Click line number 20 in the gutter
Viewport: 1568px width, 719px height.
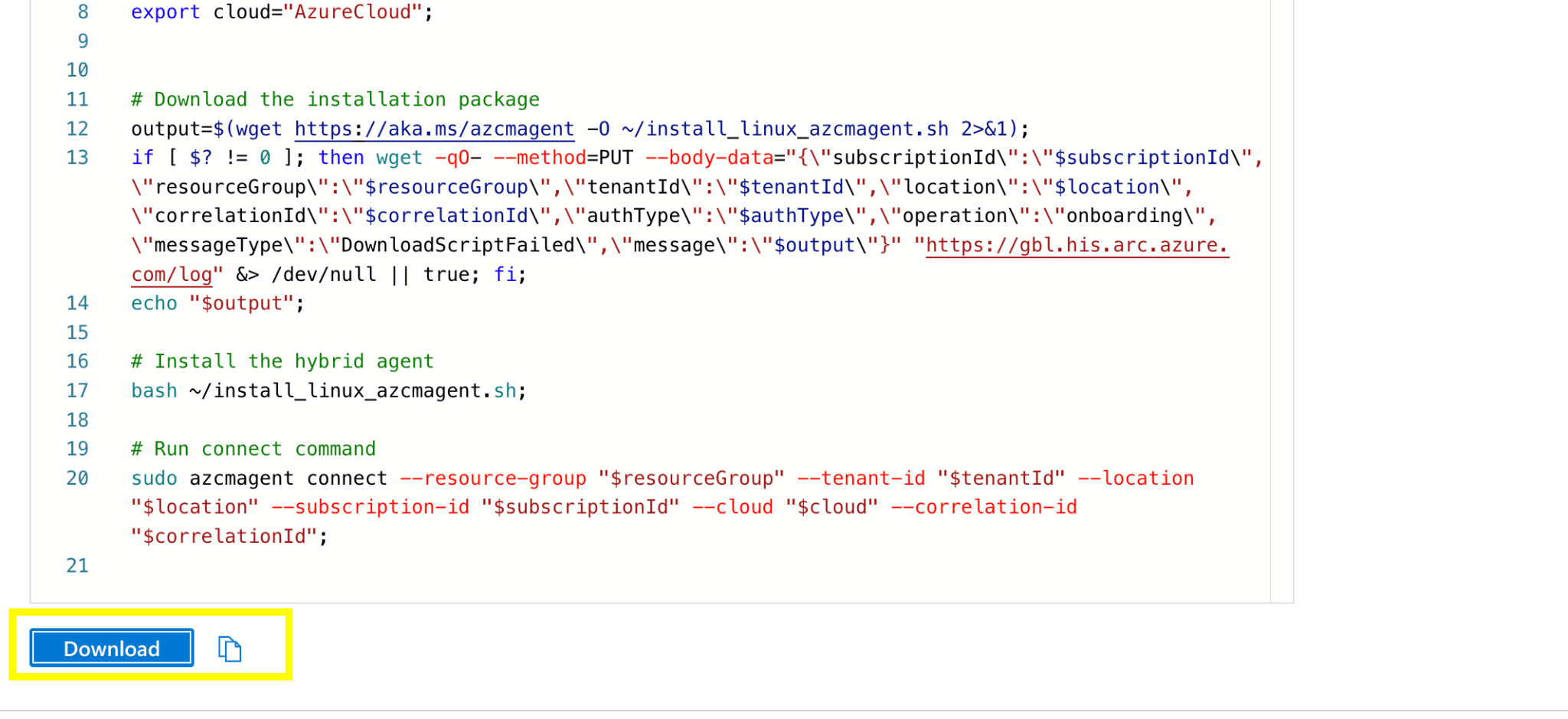click(x=77, y=479)
